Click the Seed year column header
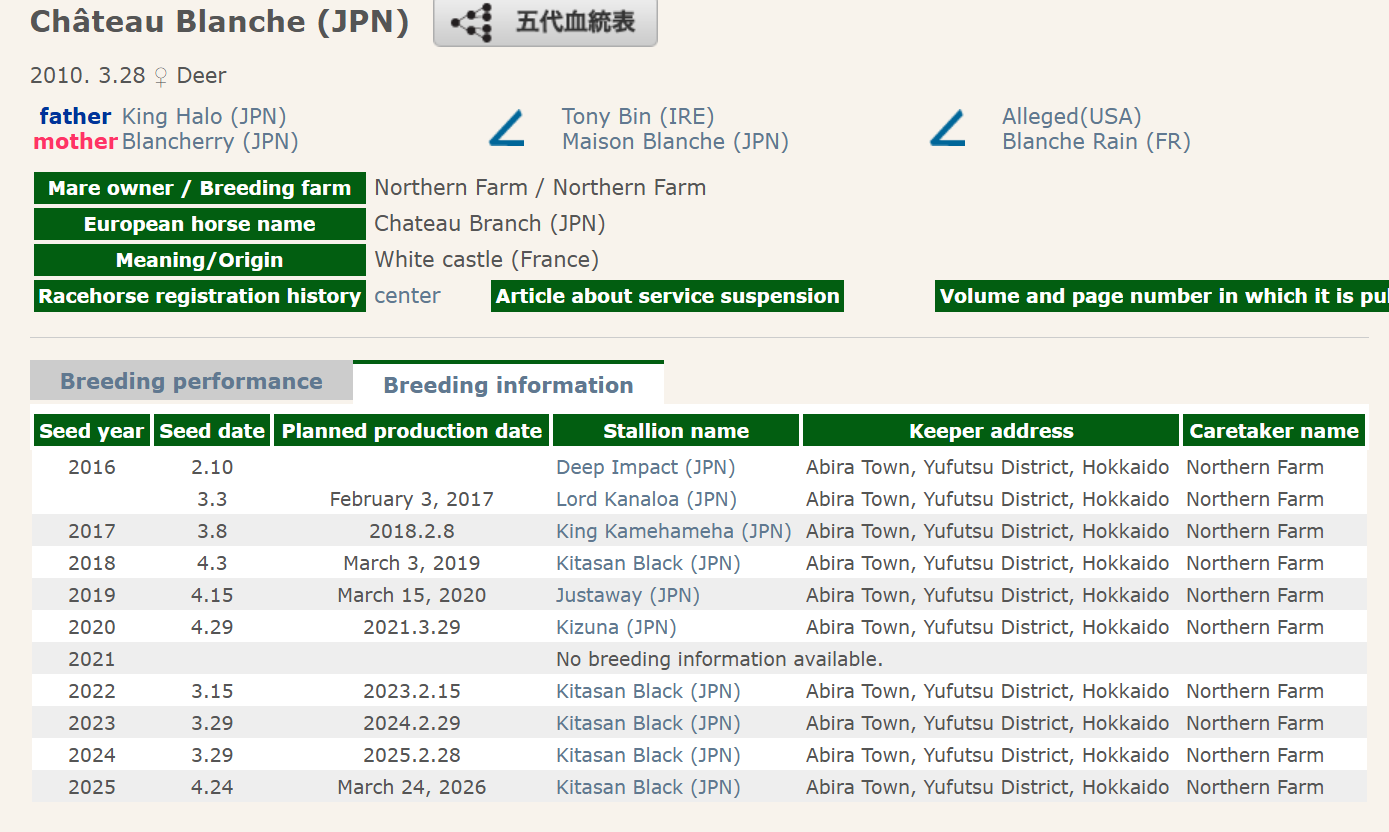 click(92, 431)
